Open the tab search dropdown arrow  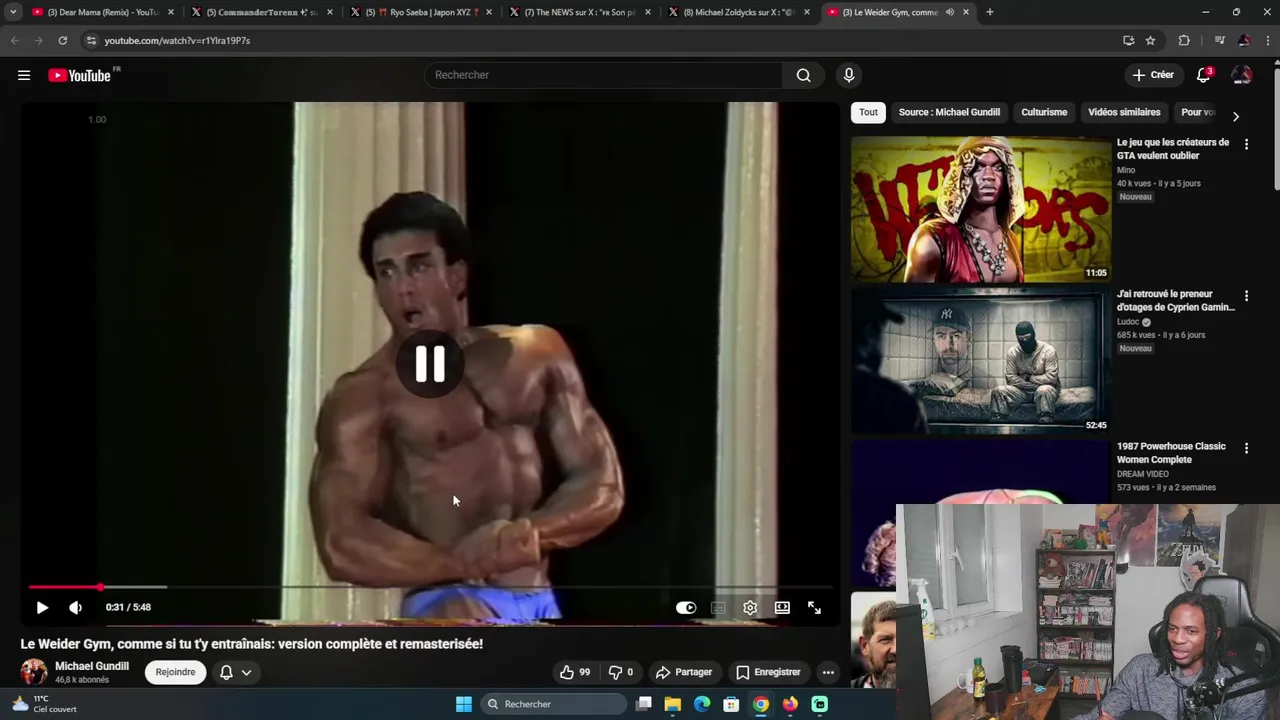pyautogui.click(x=13, y=12)
